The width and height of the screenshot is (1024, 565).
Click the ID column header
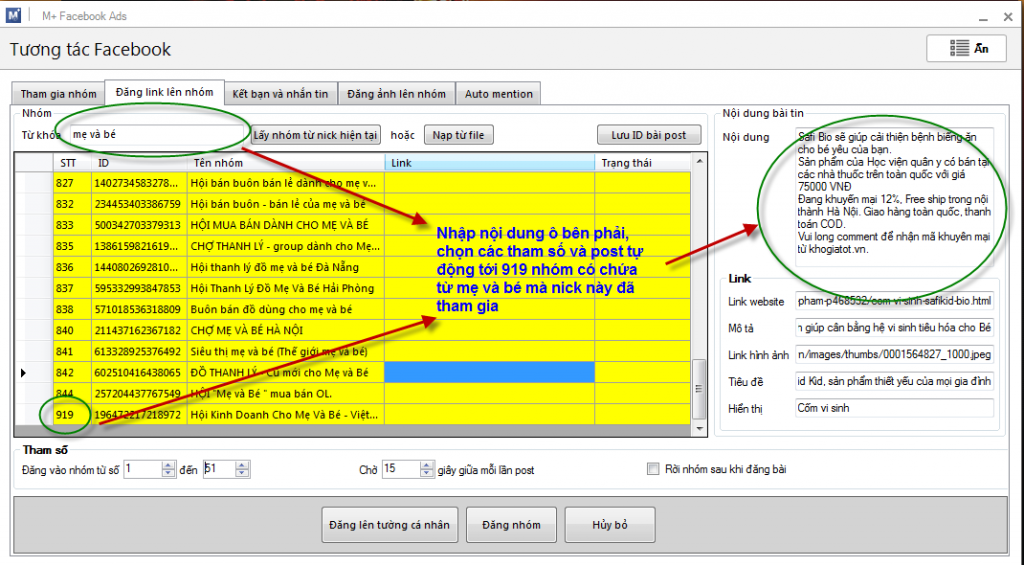click(x=140, y=163)
